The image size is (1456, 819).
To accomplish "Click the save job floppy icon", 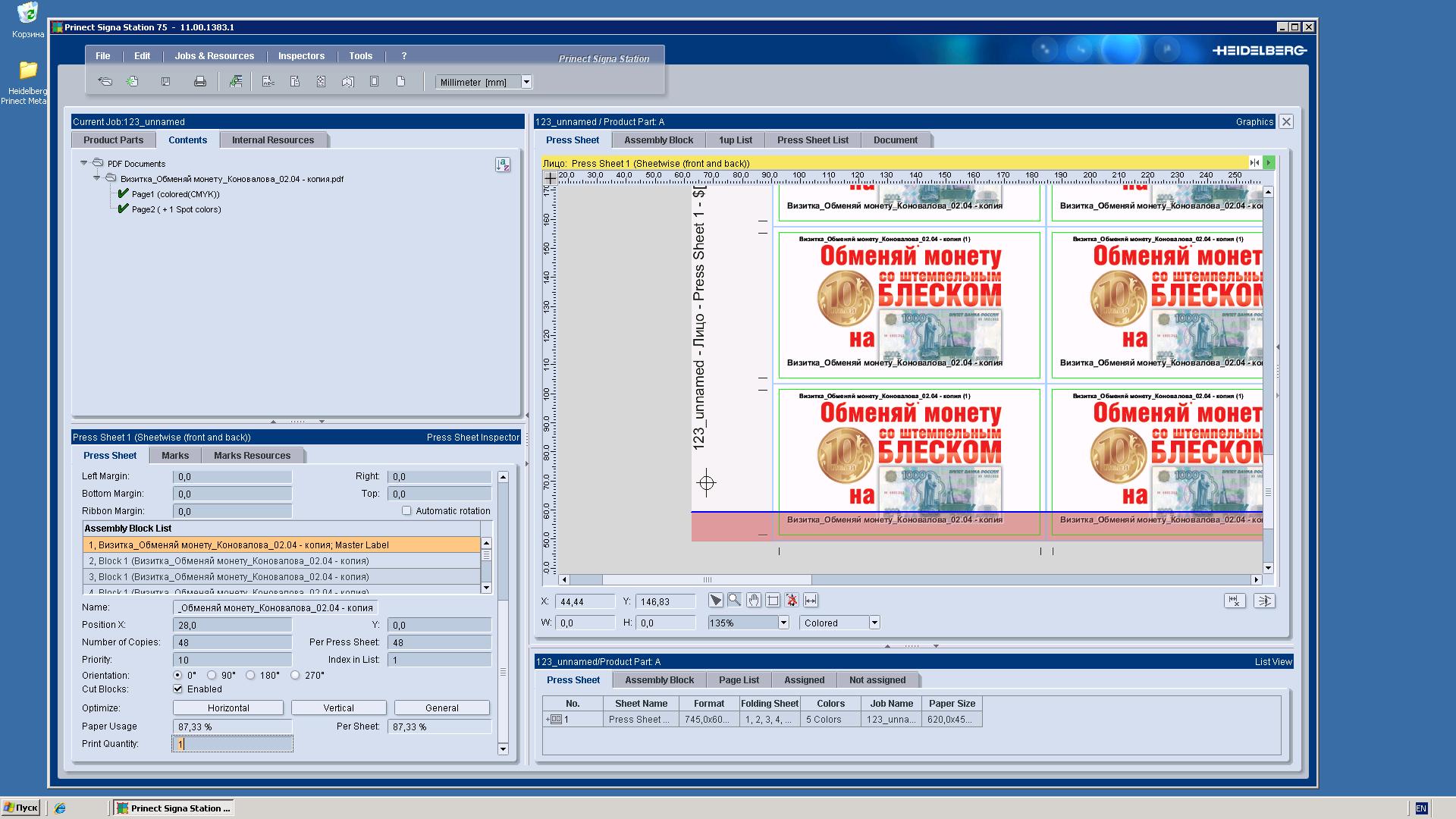I will (x=165, y=81).
